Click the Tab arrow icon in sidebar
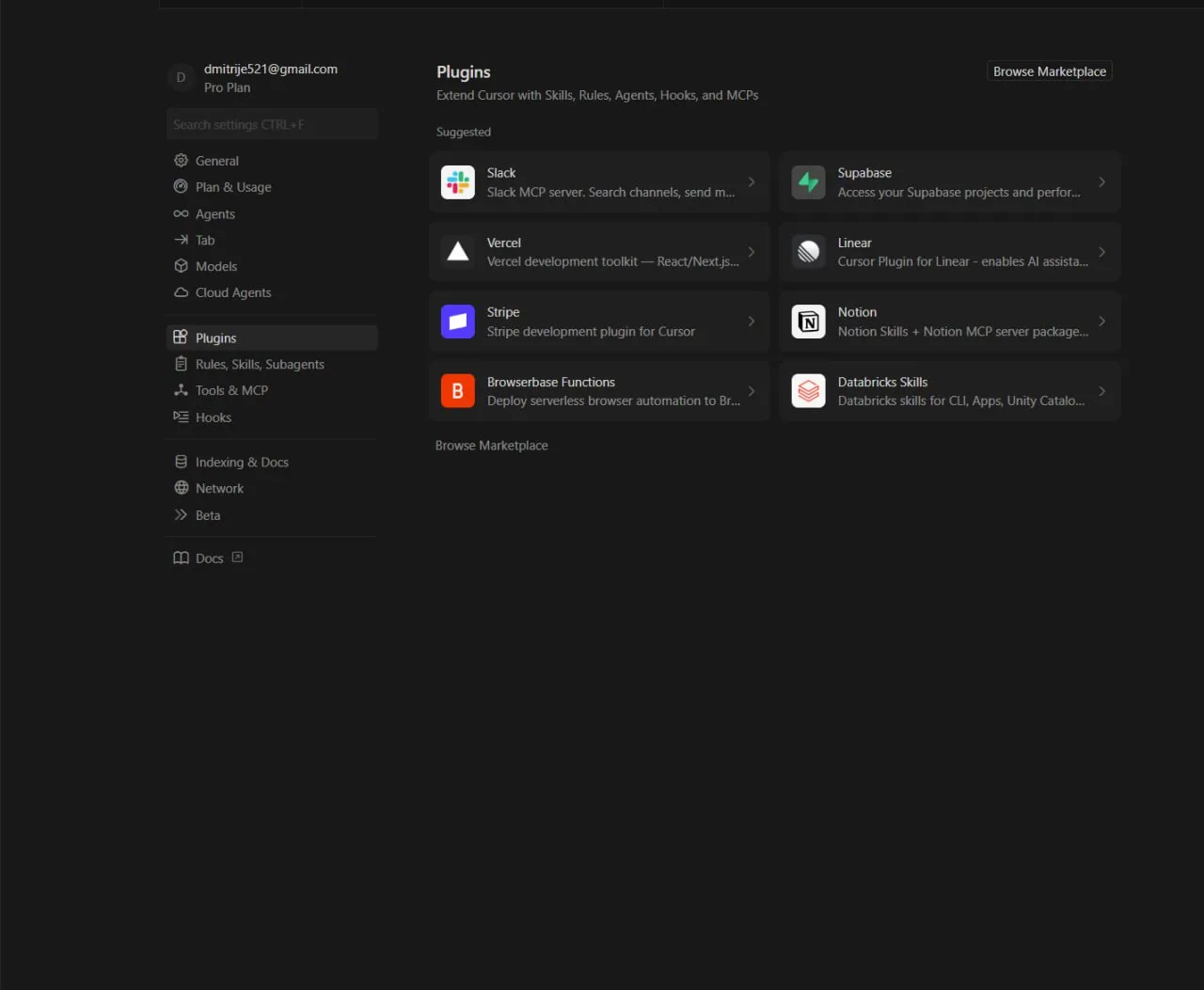 181,240
